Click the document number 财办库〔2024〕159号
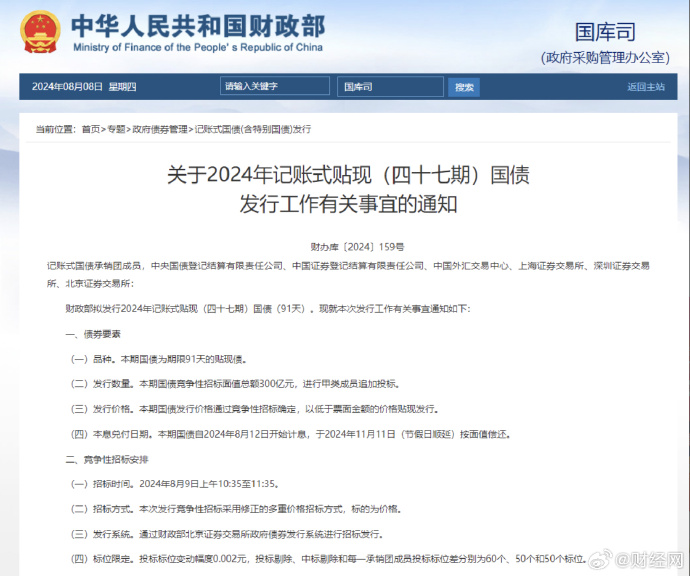The image size is (690, 576). [357, 247]
